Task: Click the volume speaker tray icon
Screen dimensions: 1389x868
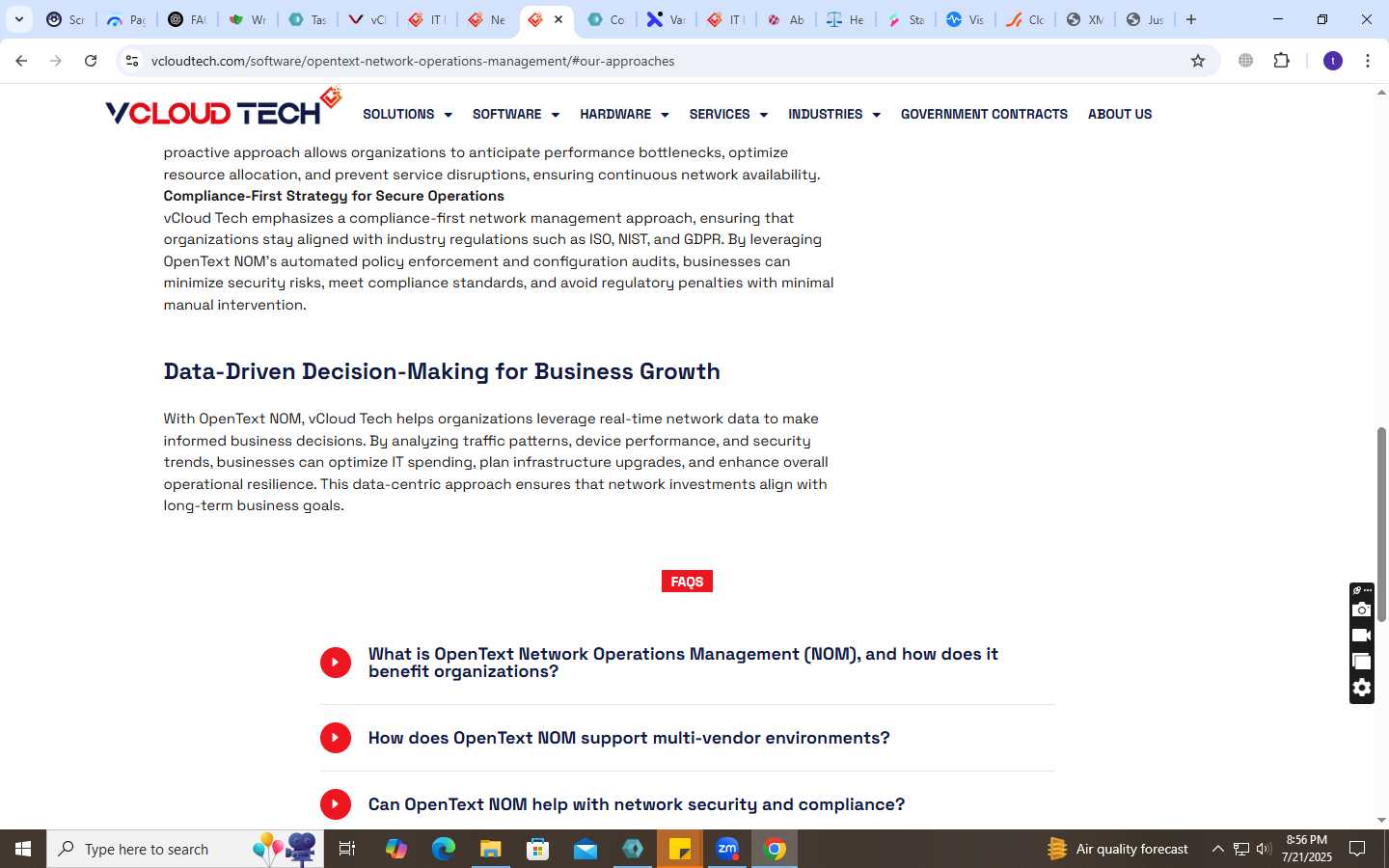Action: pos(1264,849)
